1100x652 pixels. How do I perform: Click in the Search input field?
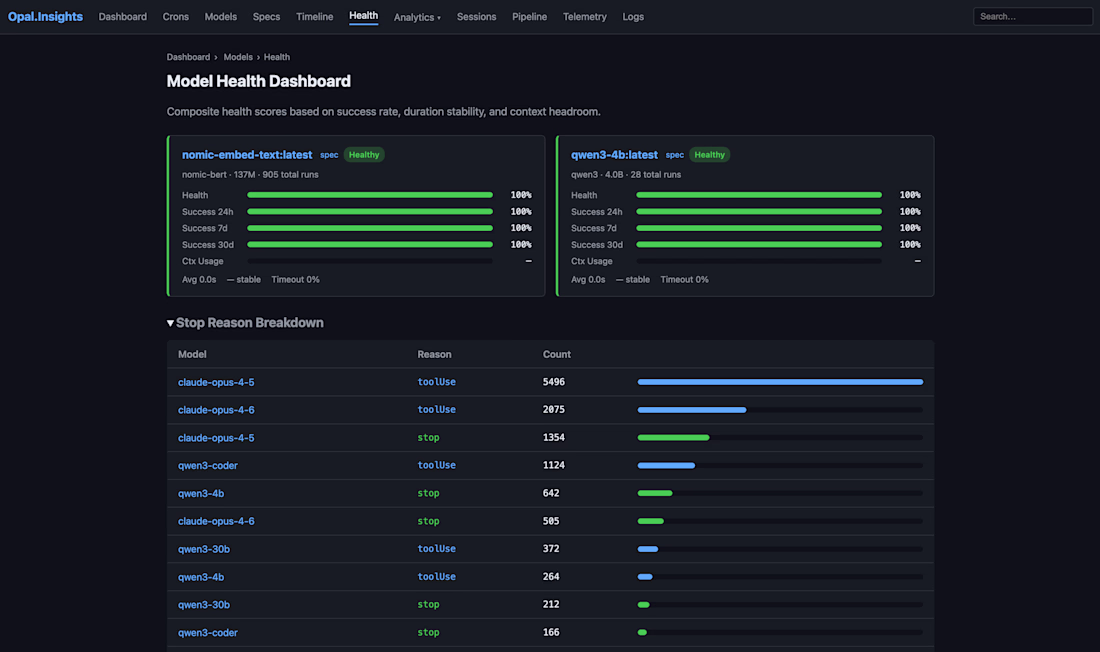1032,17
